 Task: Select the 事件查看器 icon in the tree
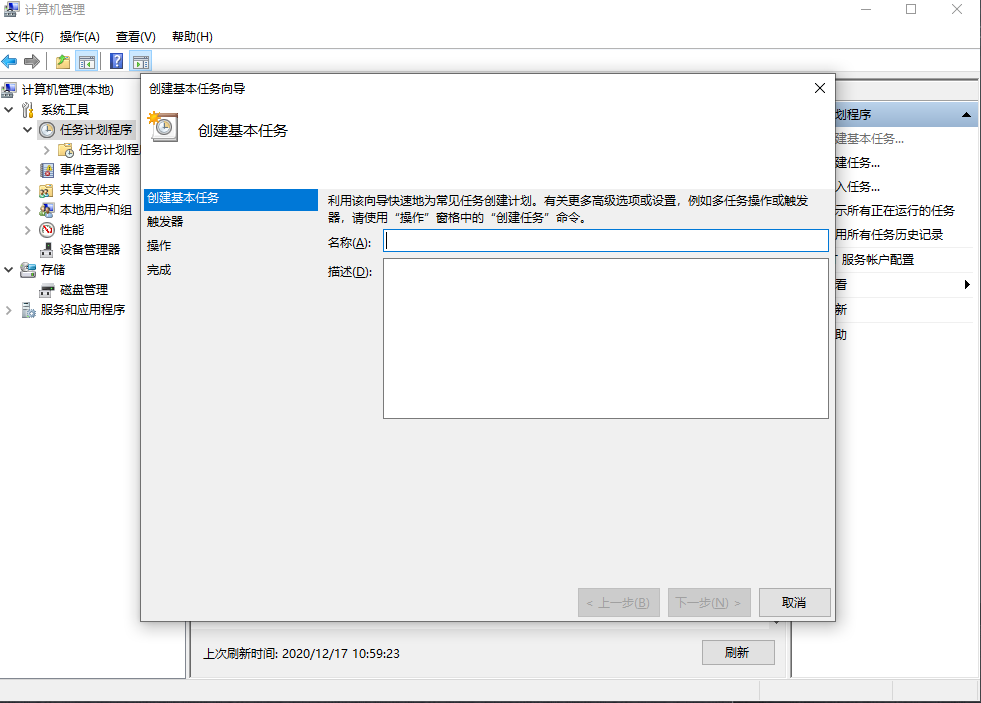click(x=48, y=169)
